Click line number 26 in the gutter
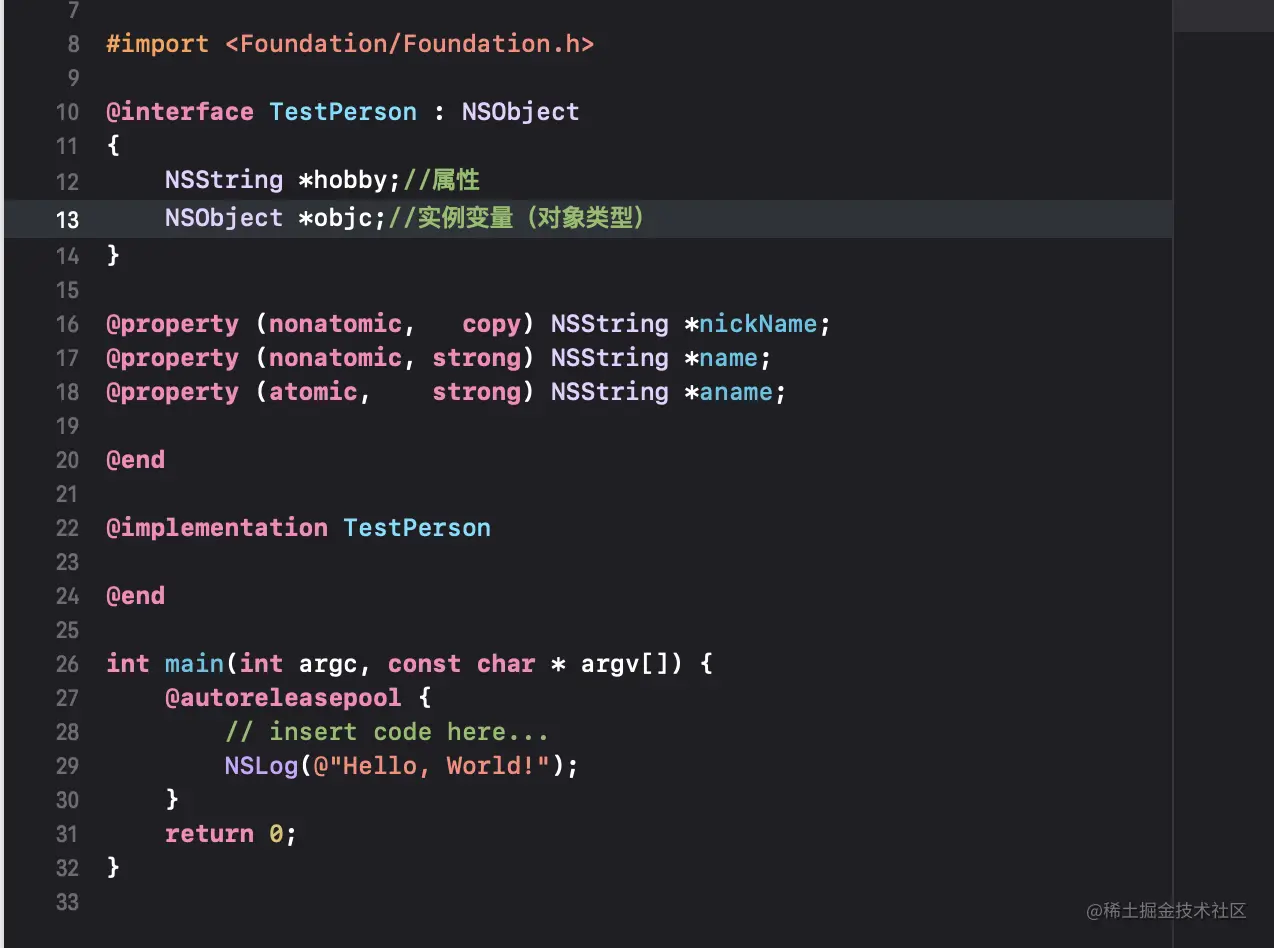The height and width of the screenshot is (948, 1274). pos(67,664)
